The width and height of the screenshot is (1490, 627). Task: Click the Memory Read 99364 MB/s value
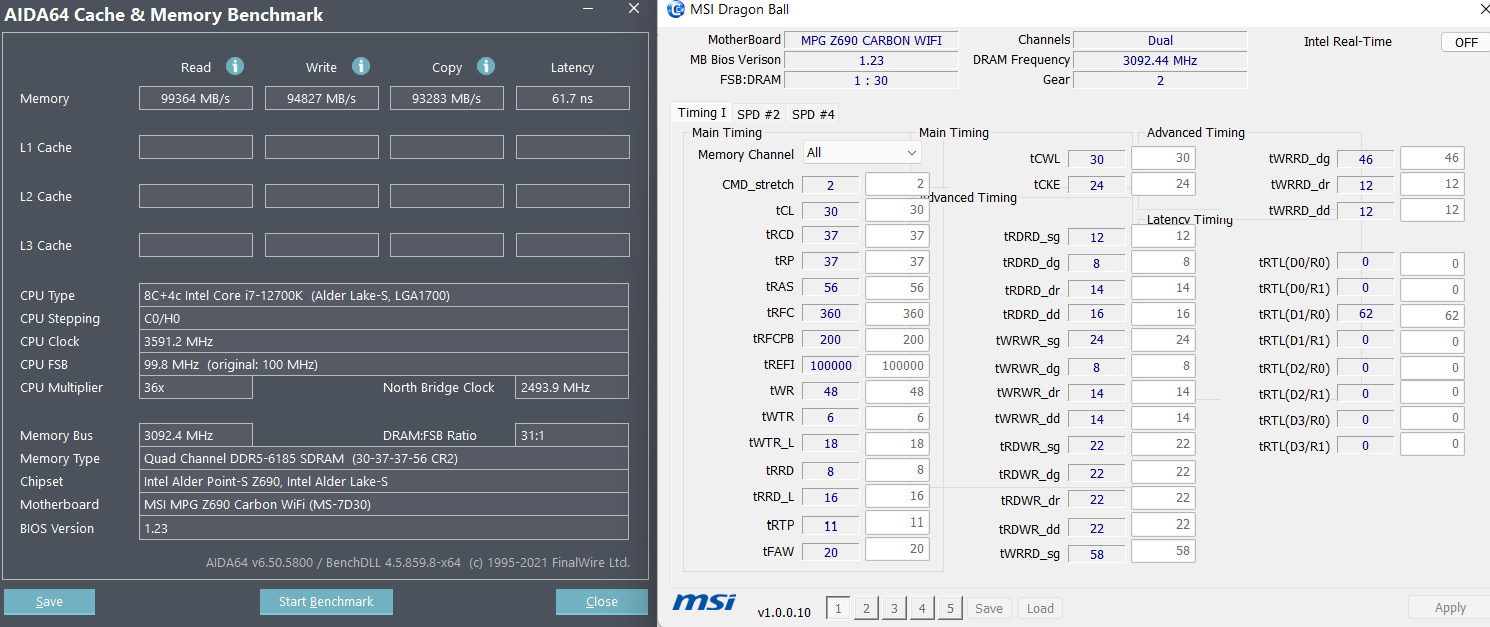coord(196,98)
